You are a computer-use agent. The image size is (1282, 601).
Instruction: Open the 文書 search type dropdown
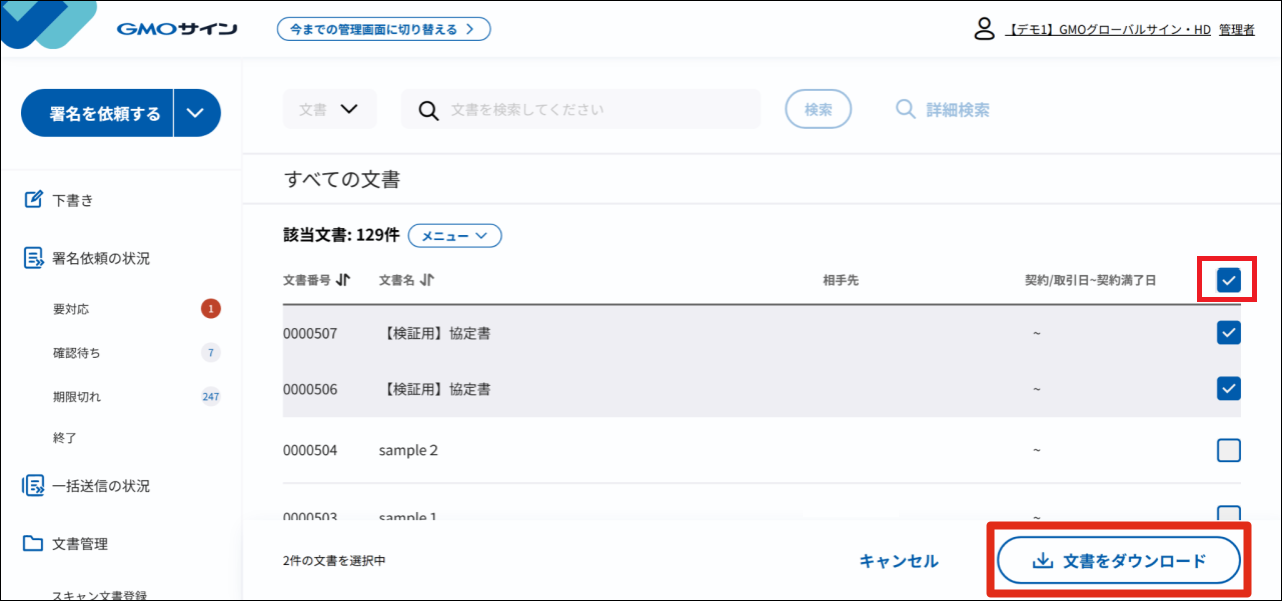pyautogui.click(x=330, y=109)
